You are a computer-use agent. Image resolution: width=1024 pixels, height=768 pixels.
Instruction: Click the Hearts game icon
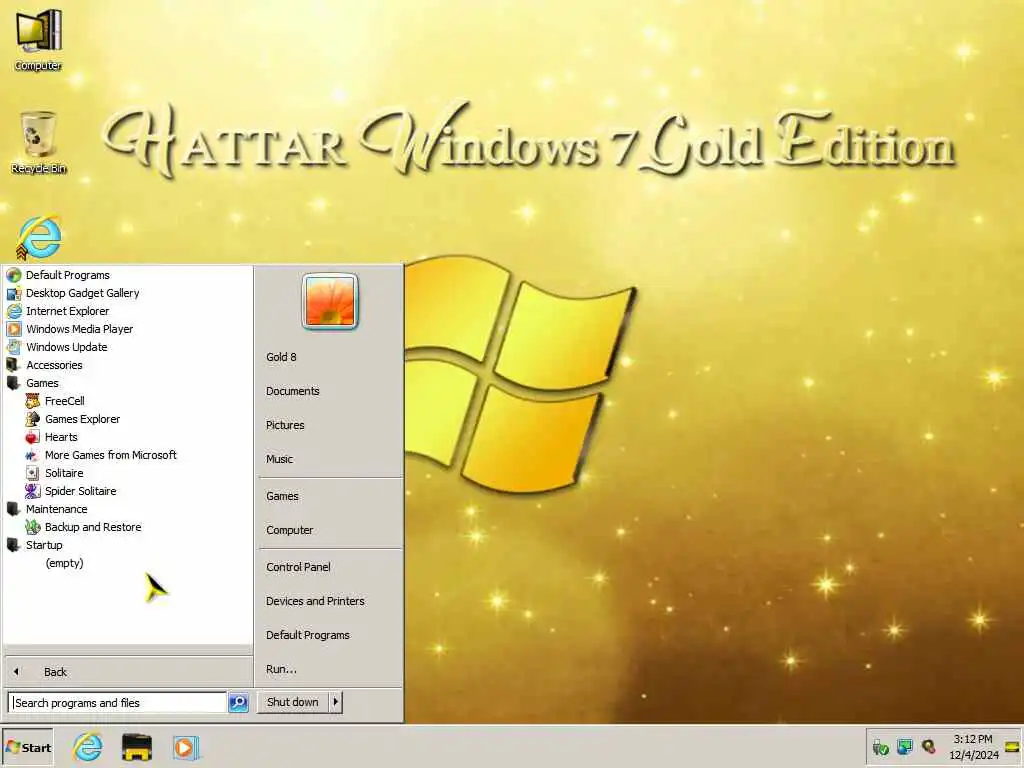[x=32, y=437]
